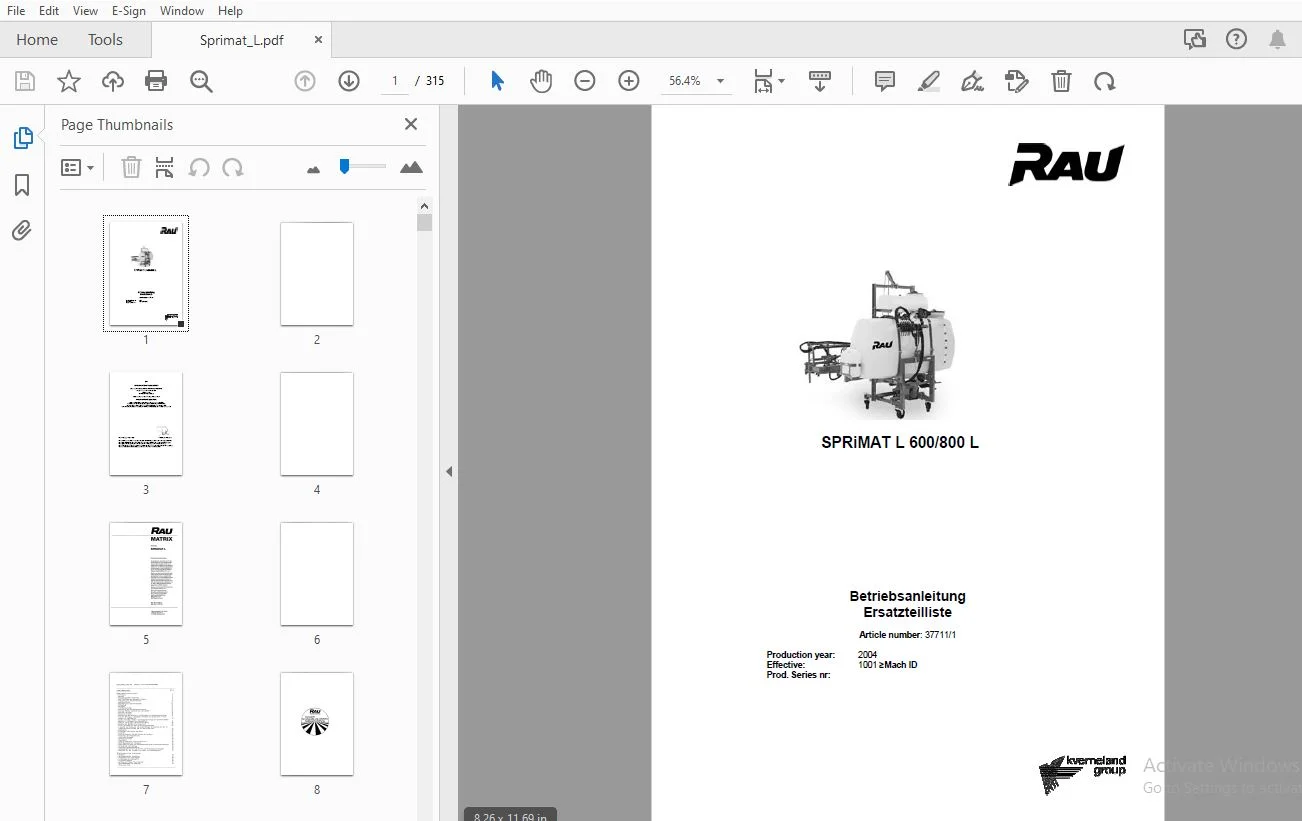Viewport: 1302px width, 821px height.
Task: Open Page Thumbnails sidebar icon
Action: pyautogui.click(x=22, y=138)
